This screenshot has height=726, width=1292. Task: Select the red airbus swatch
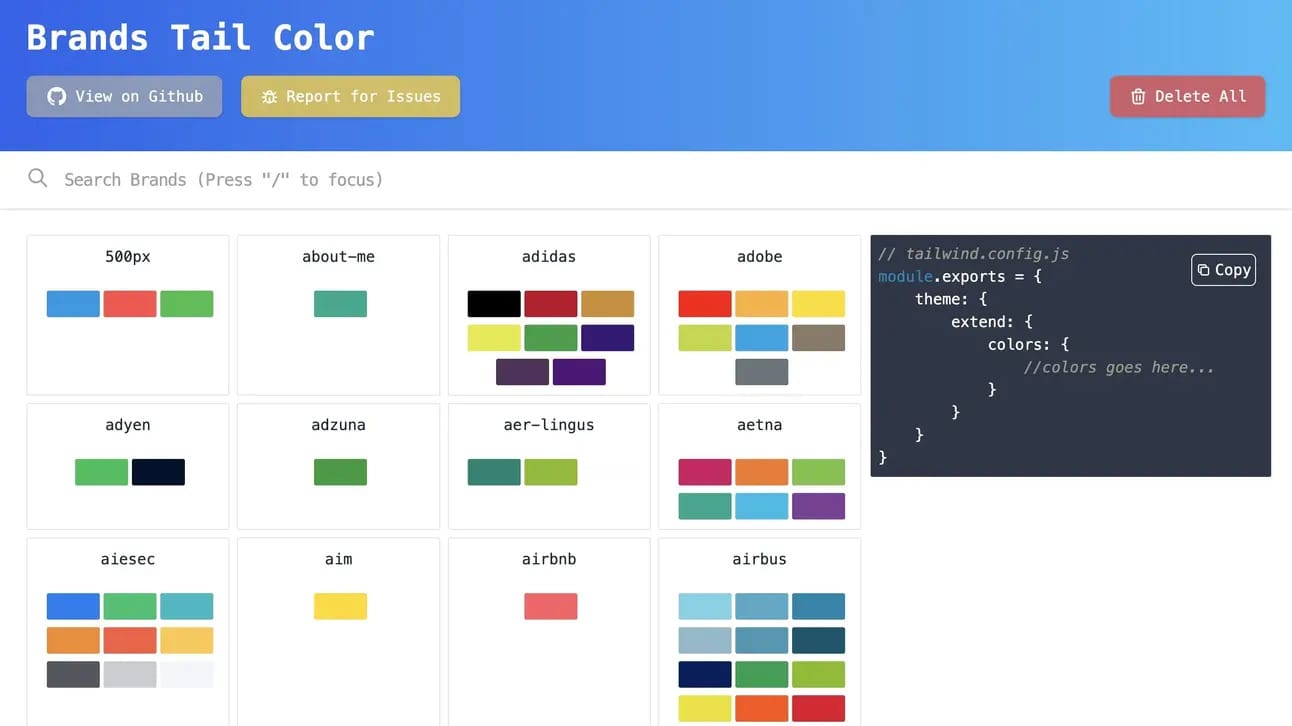[818, 708]
